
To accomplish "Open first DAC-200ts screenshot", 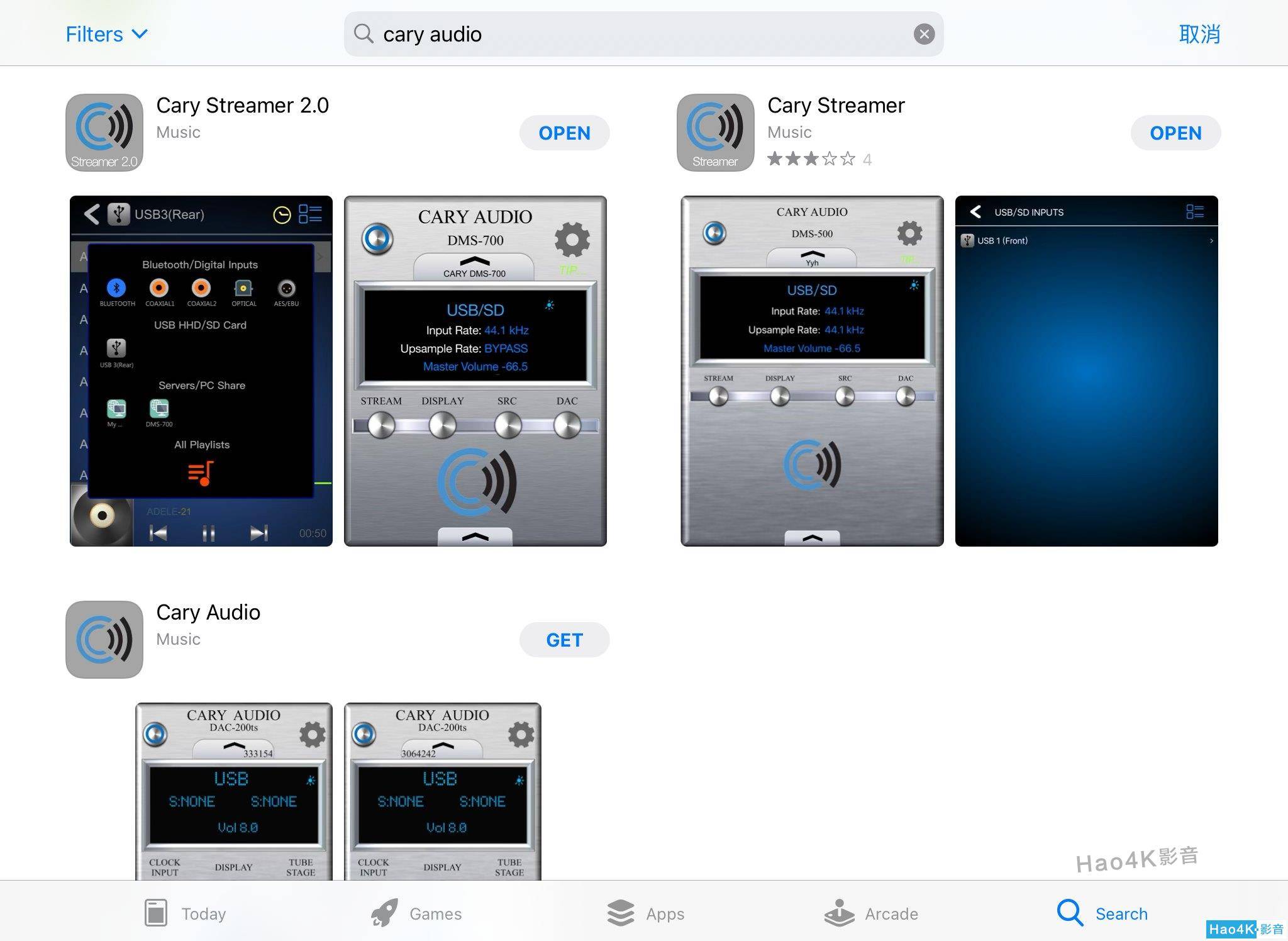I will pyautogui.click(x=234, y=791).
